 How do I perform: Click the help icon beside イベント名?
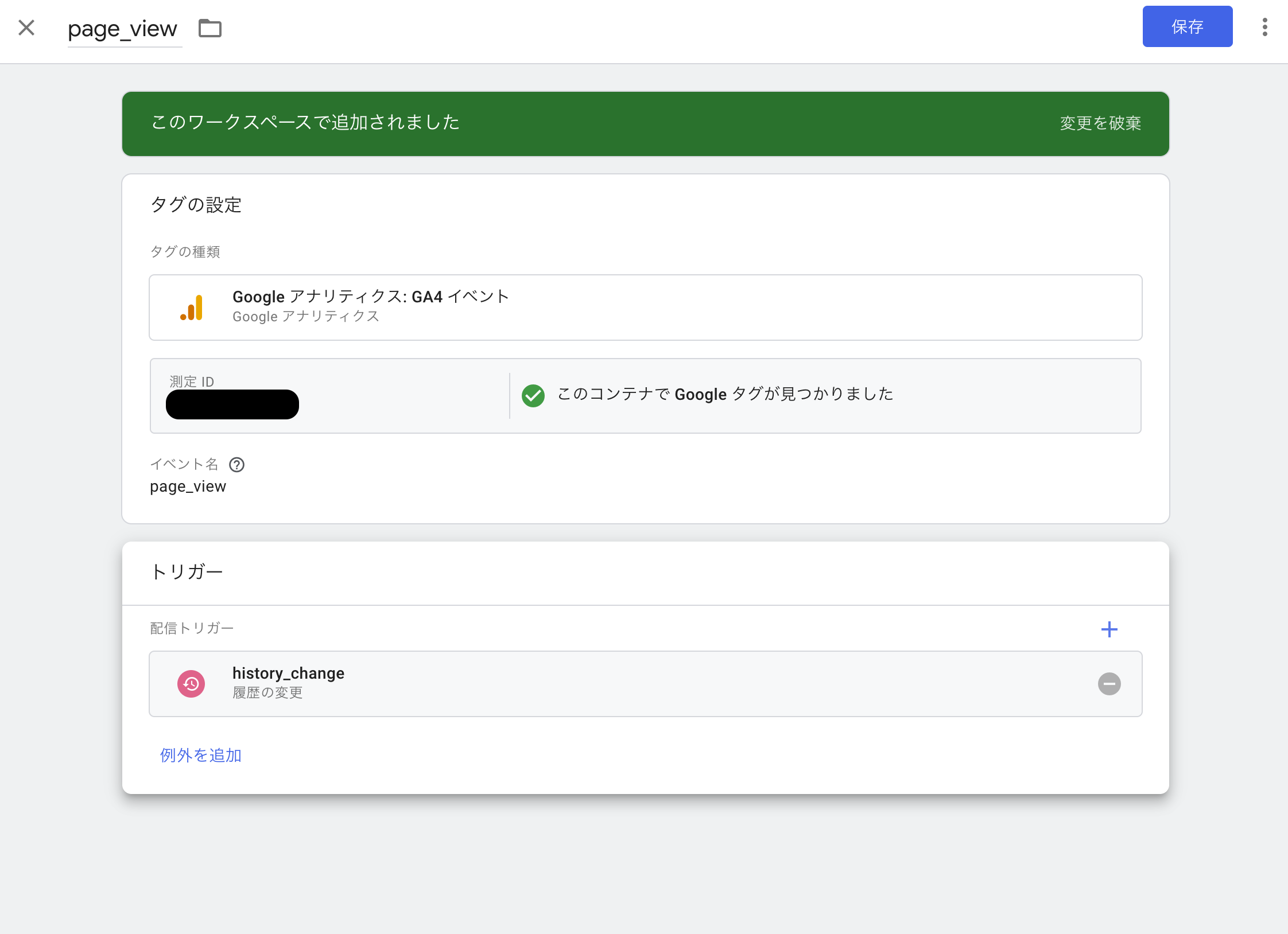pyautogui.click(x=236, y=465)
